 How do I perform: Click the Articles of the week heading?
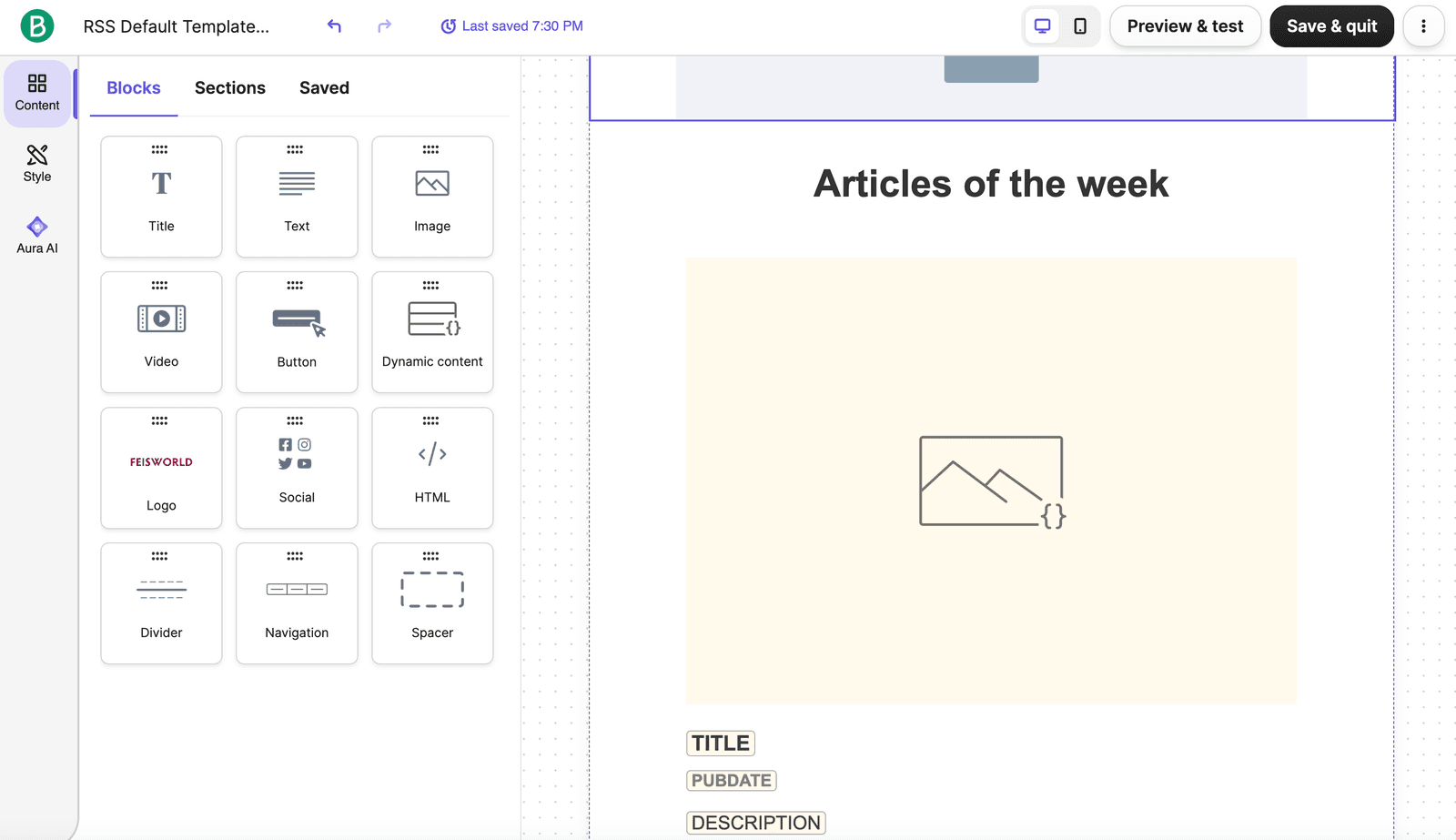[991, 184]
